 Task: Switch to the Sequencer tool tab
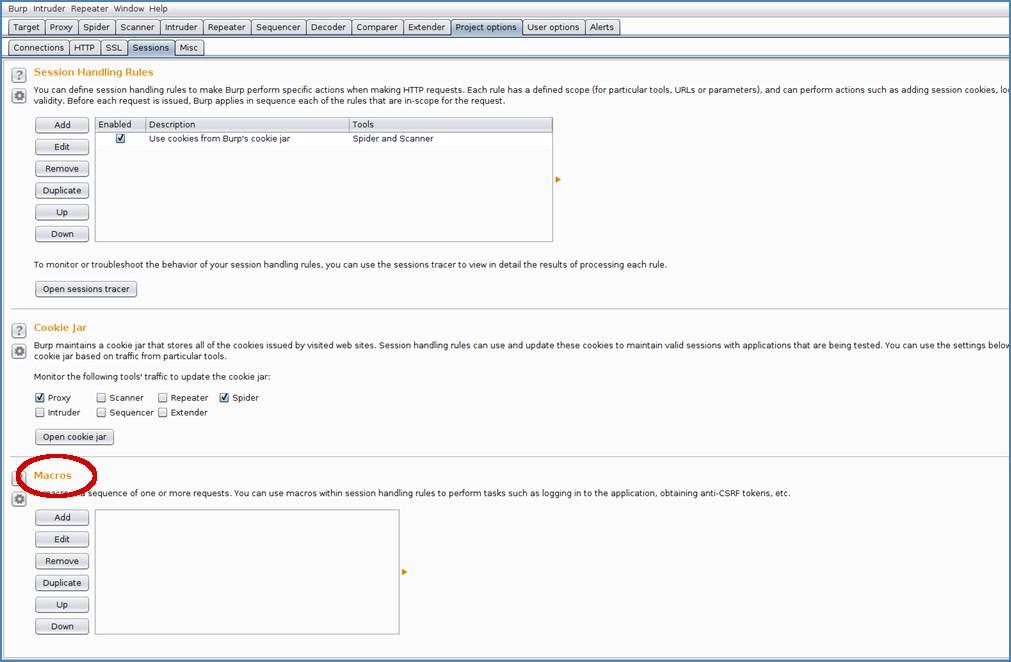click(278, 27)
